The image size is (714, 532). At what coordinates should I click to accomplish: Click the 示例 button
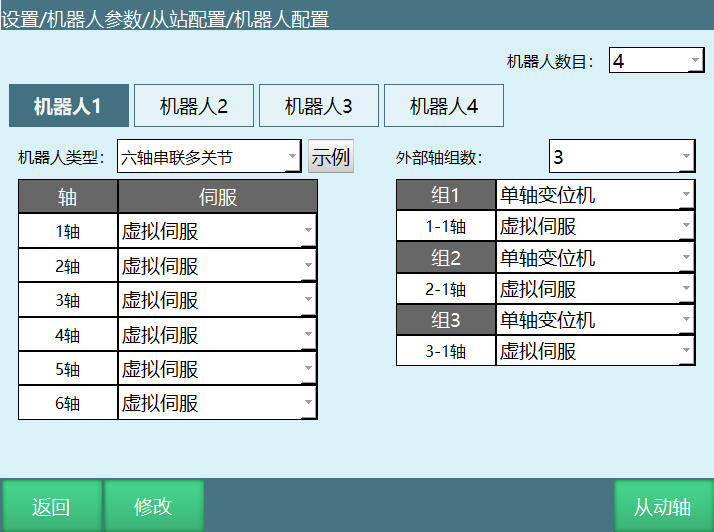coord(330,157)
